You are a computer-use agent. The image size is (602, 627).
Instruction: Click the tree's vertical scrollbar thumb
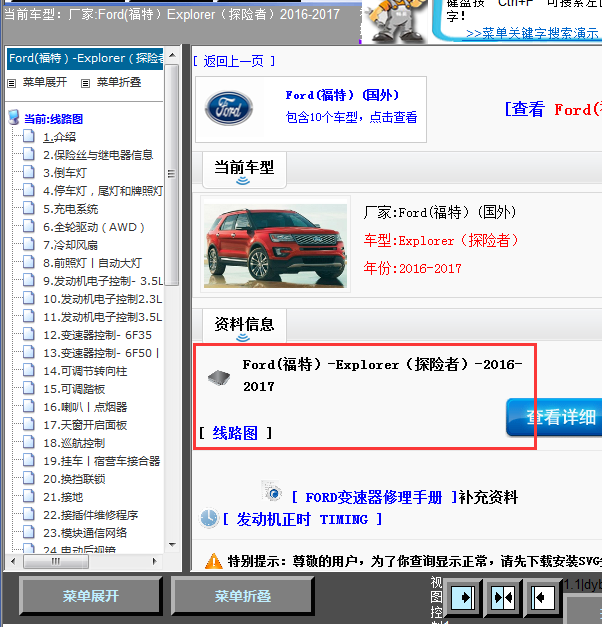pyautogui.click(x=172, y=175)
